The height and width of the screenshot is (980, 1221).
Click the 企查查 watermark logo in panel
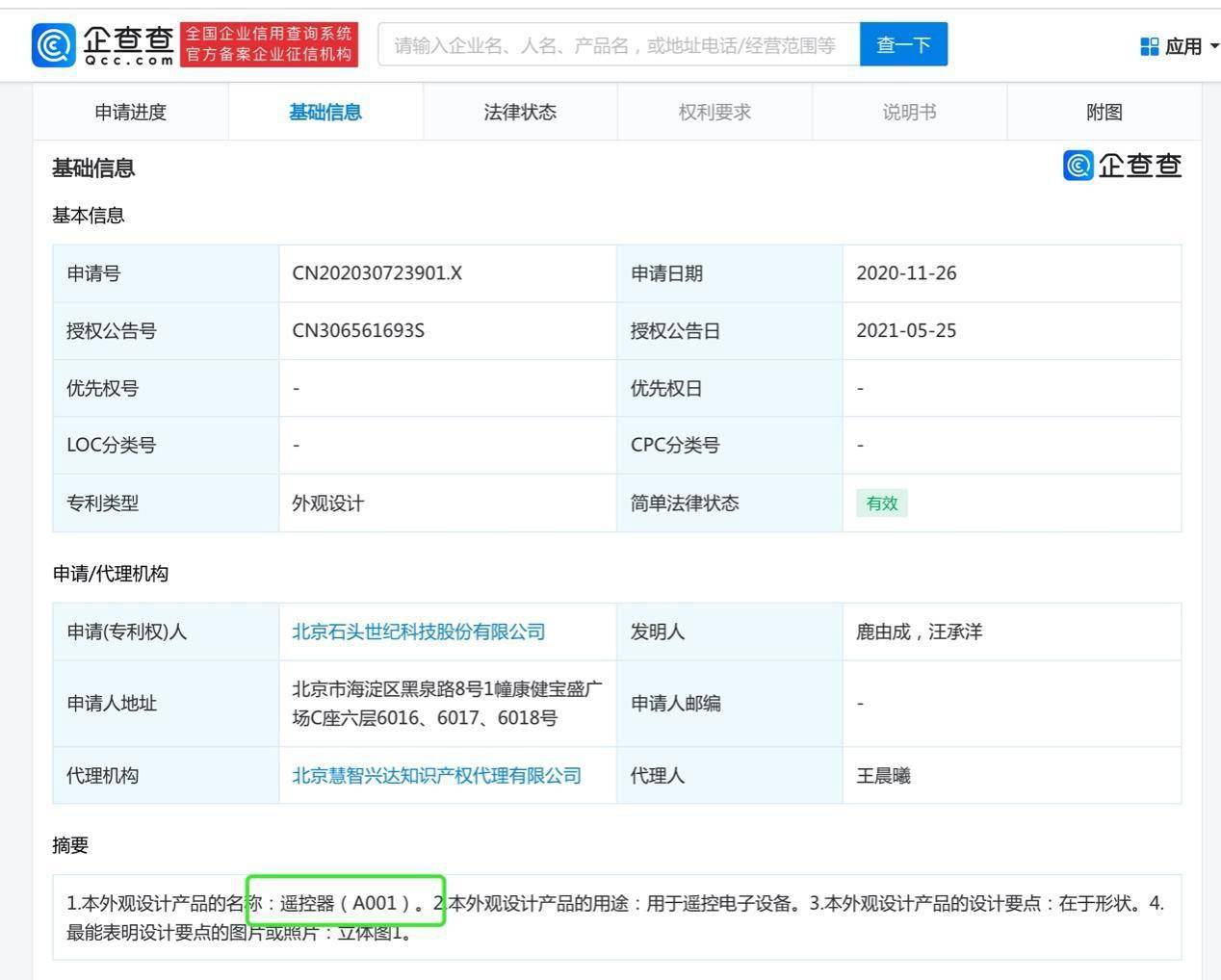tap(1122, 166)
